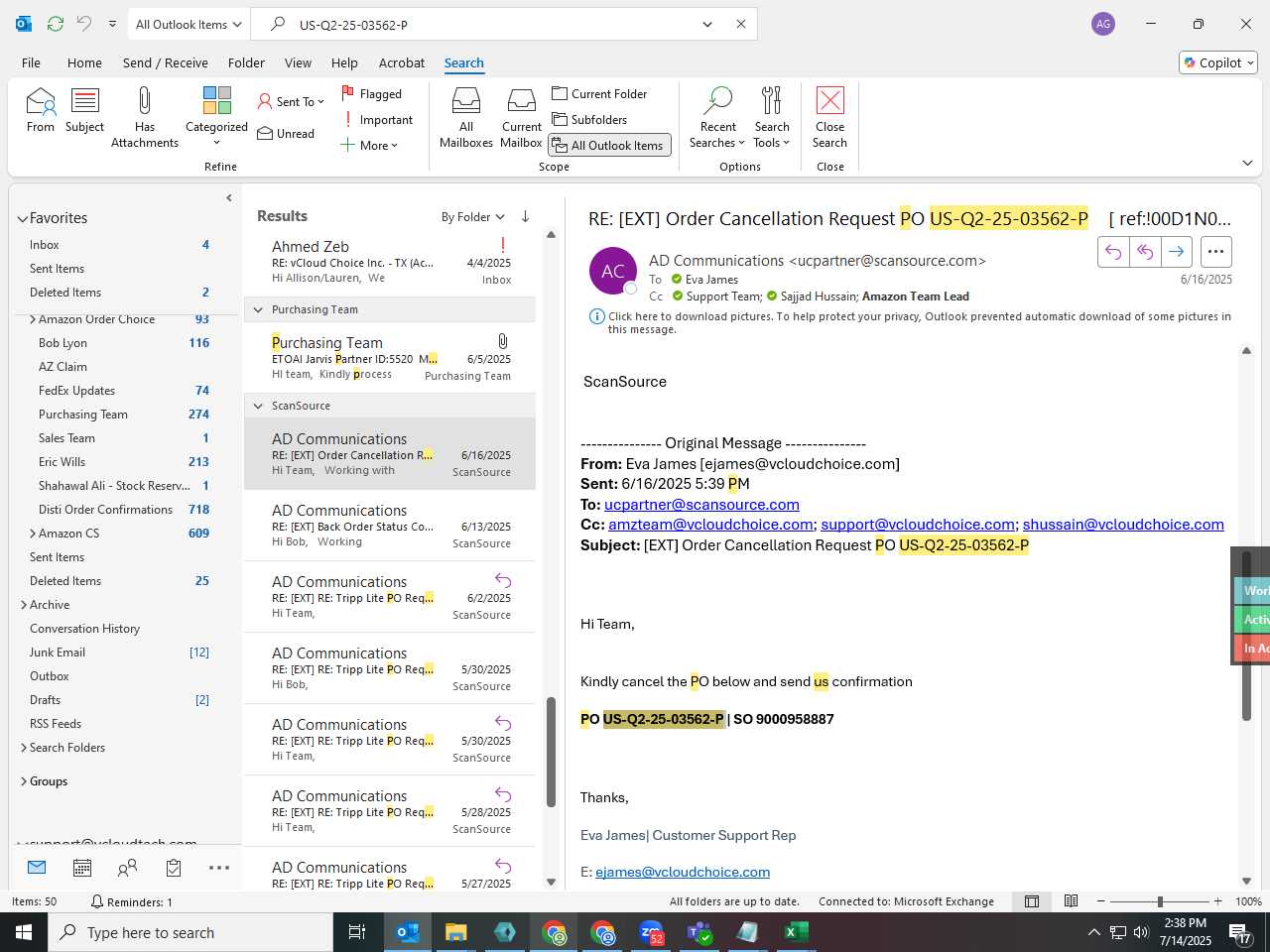
Task: Open Sent To dropdown
Action: coord(291,101)
